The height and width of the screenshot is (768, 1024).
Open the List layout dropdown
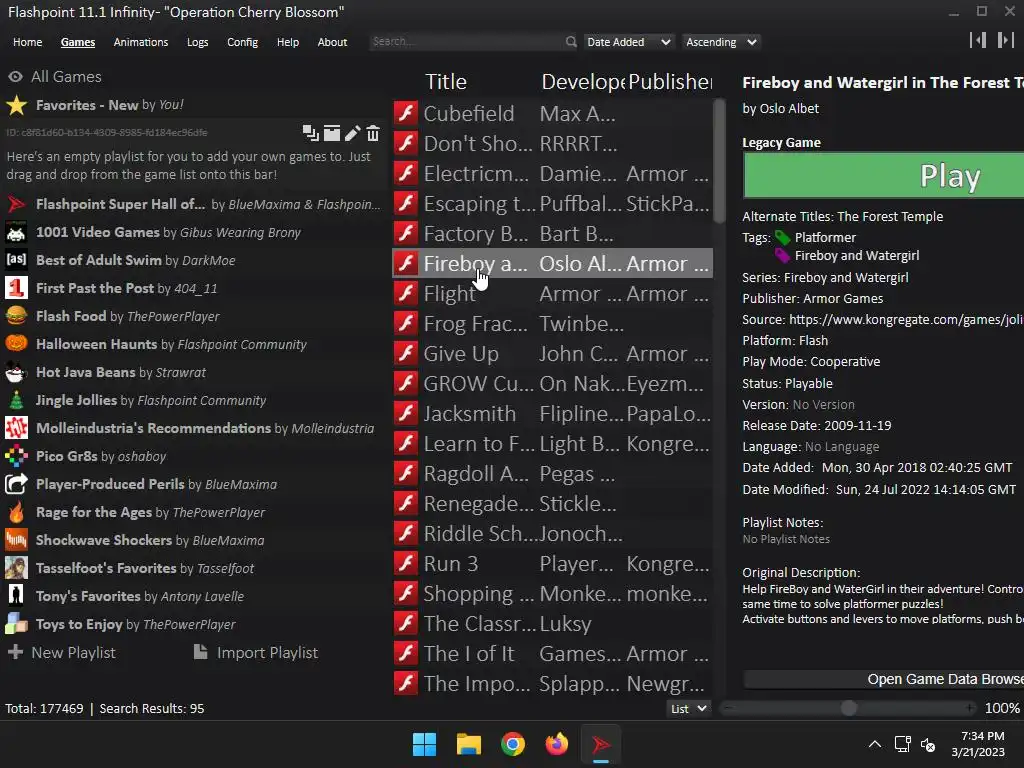pos(688,709)
